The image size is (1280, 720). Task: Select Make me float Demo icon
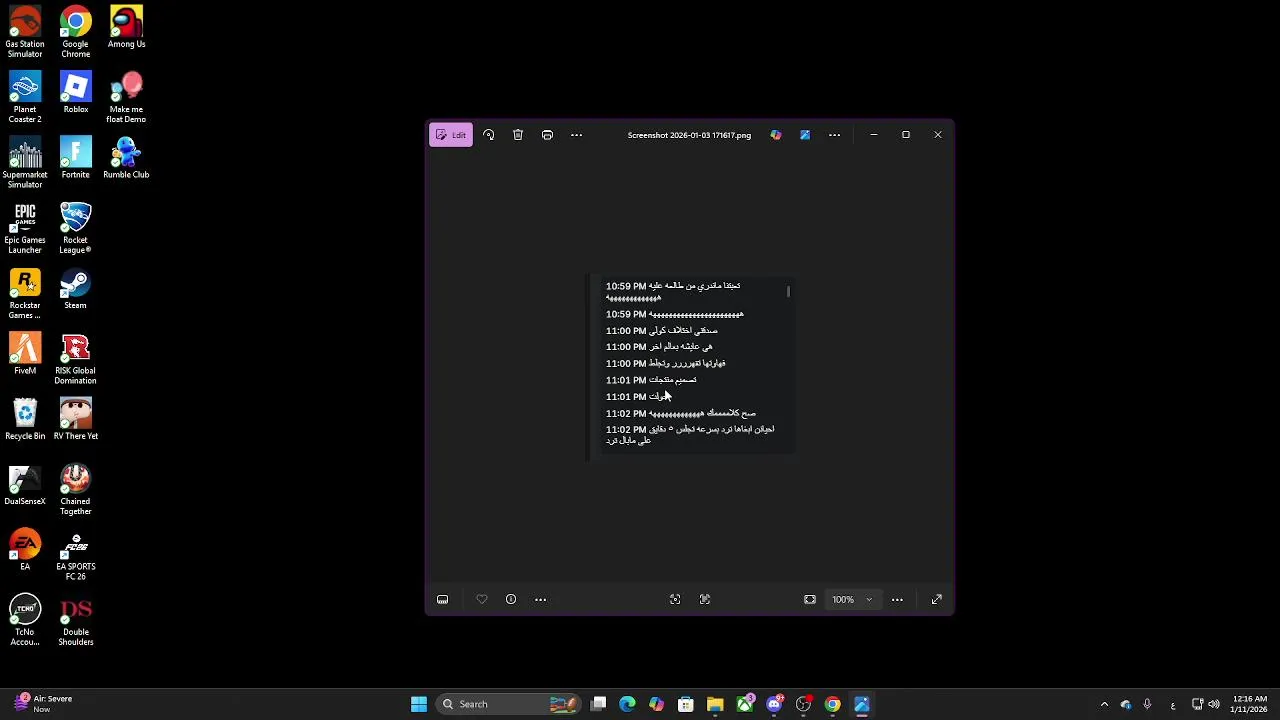[x=126, y=97]
